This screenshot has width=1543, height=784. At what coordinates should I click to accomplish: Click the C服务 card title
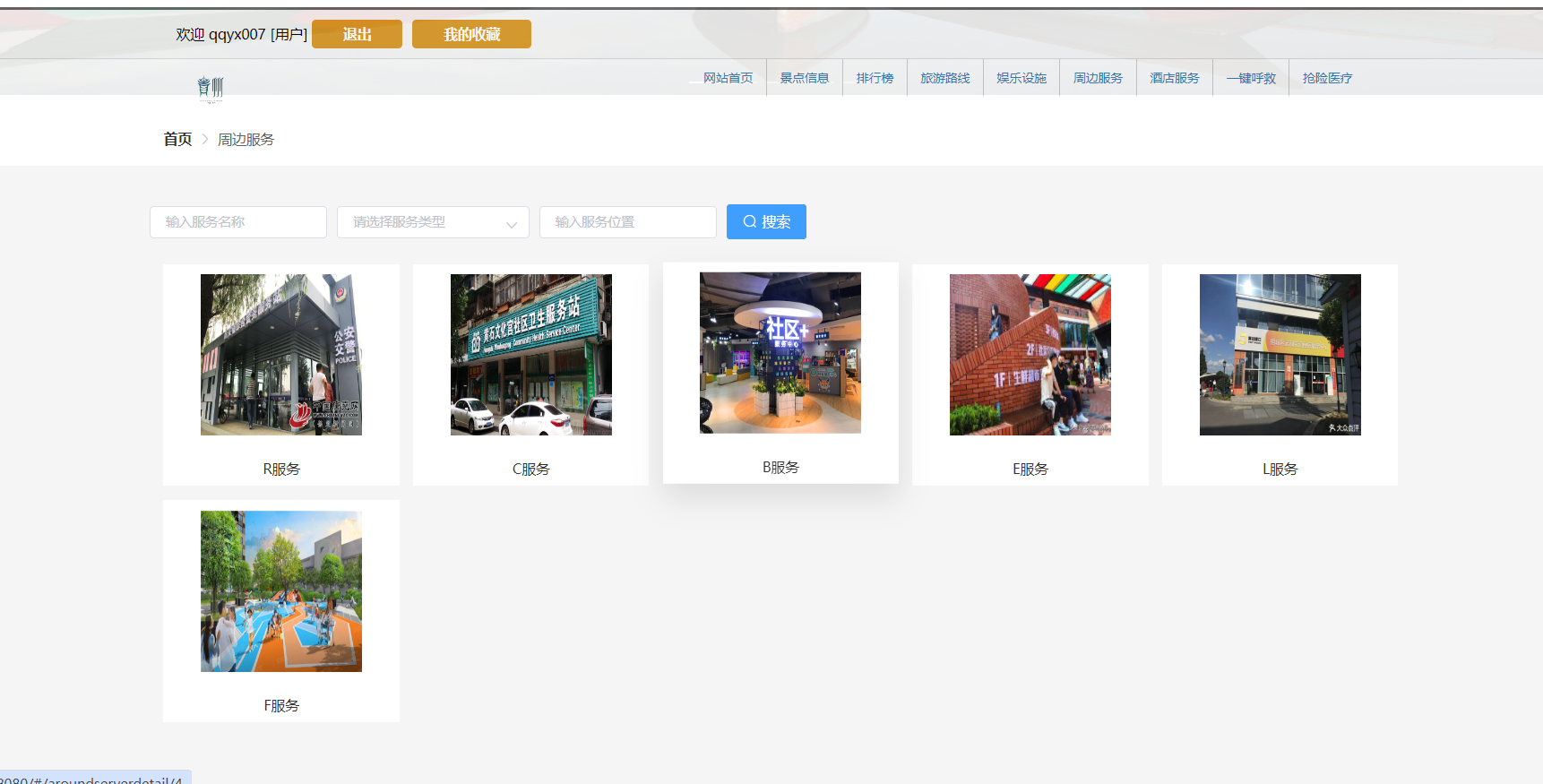(x=531, y=470)
